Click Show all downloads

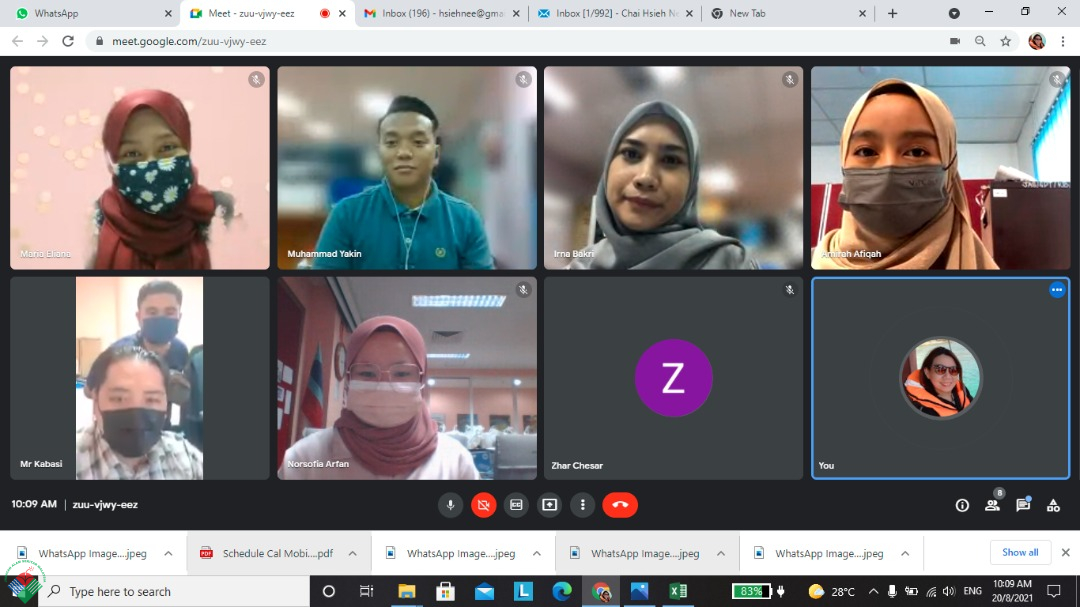1020,553
